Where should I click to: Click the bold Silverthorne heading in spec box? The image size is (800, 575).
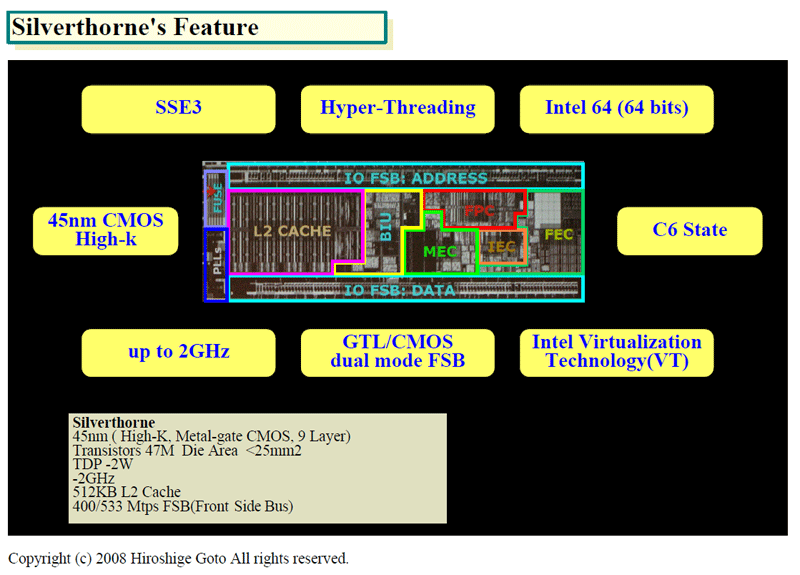pyautogui.click(x=114, y=422)
